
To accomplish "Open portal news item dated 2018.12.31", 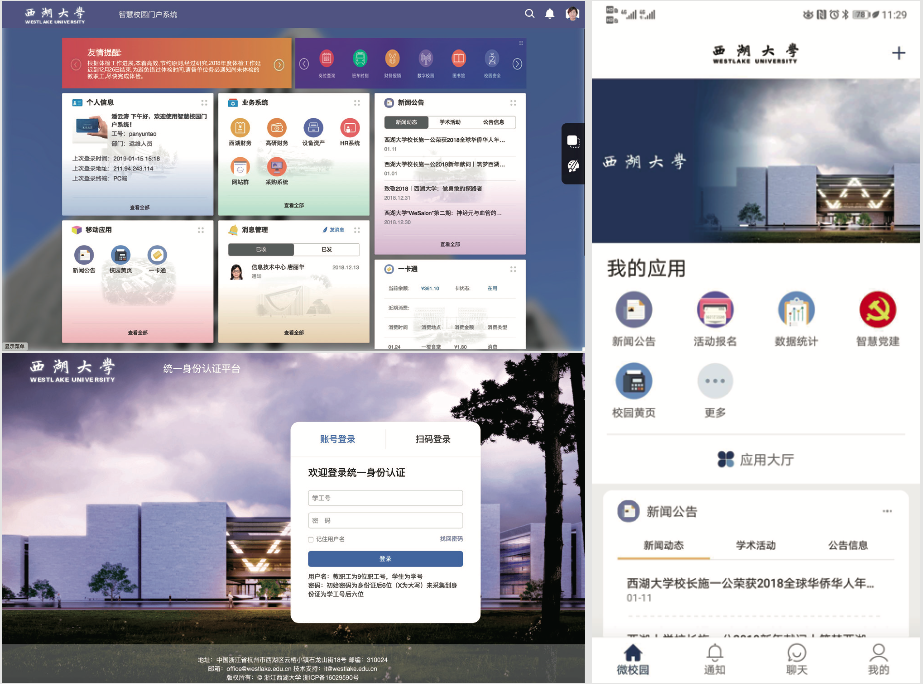I will pyautogui.click(x=449, y=192).
